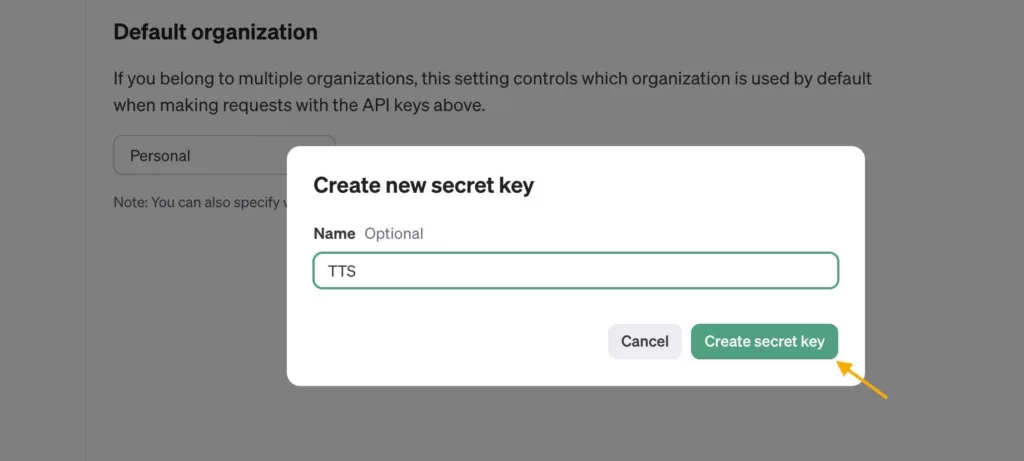Click the "If you belong to multiple organizations" line
The height and width of the screenshot is (461, 1024).
click(492, 78)
